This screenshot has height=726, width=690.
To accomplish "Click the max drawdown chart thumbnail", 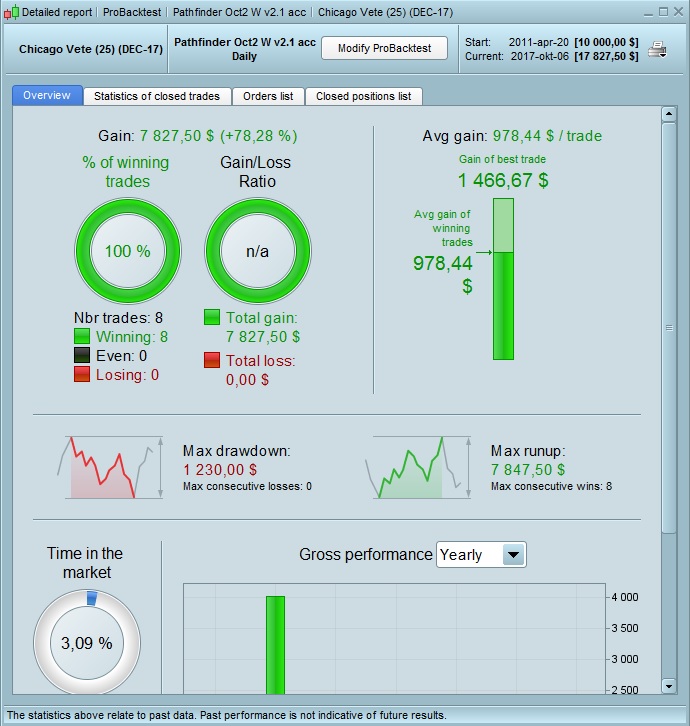I will (x=110, y=467).
